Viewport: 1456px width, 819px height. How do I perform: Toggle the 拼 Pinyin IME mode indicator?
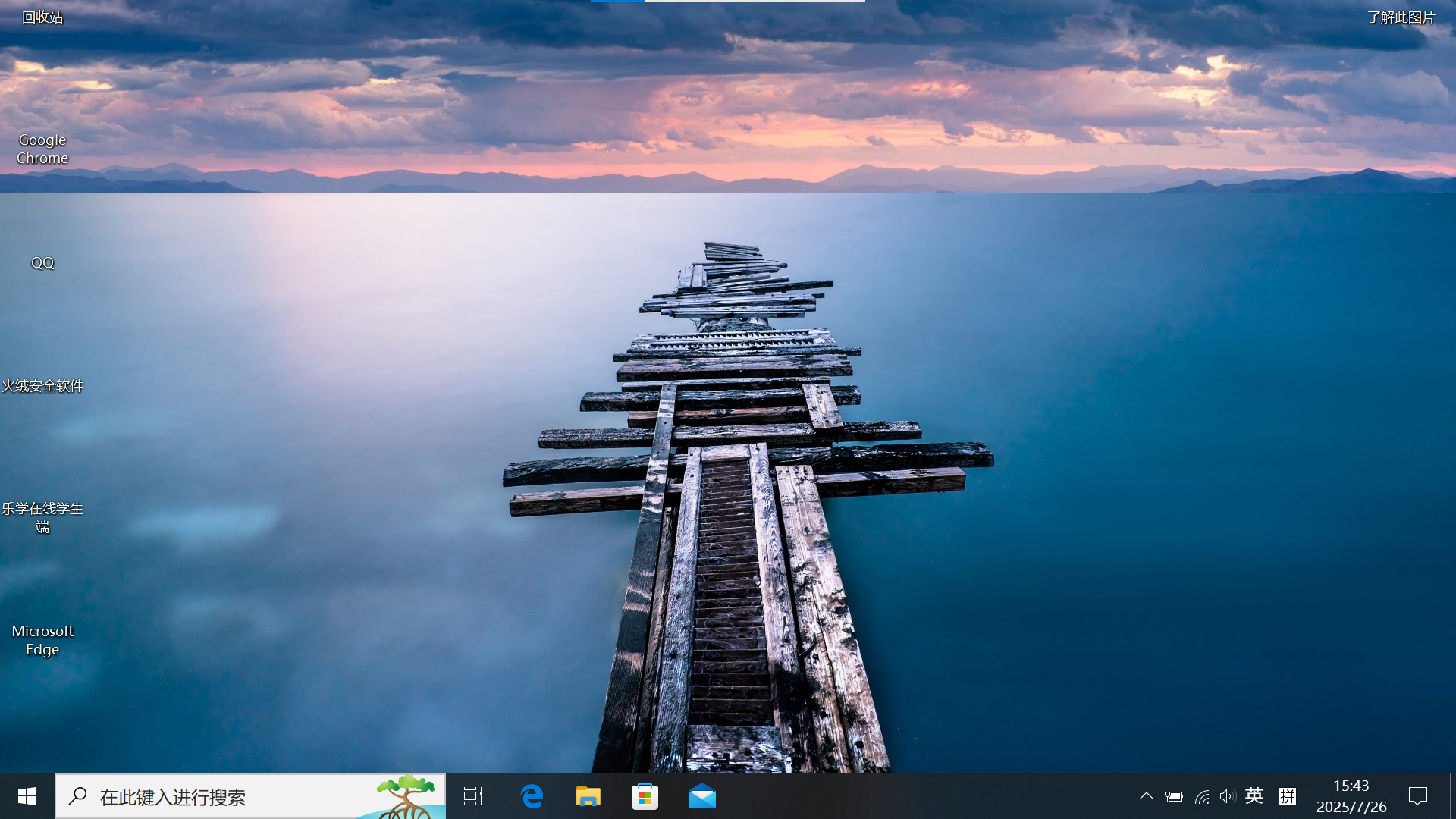click(1288, 796)
